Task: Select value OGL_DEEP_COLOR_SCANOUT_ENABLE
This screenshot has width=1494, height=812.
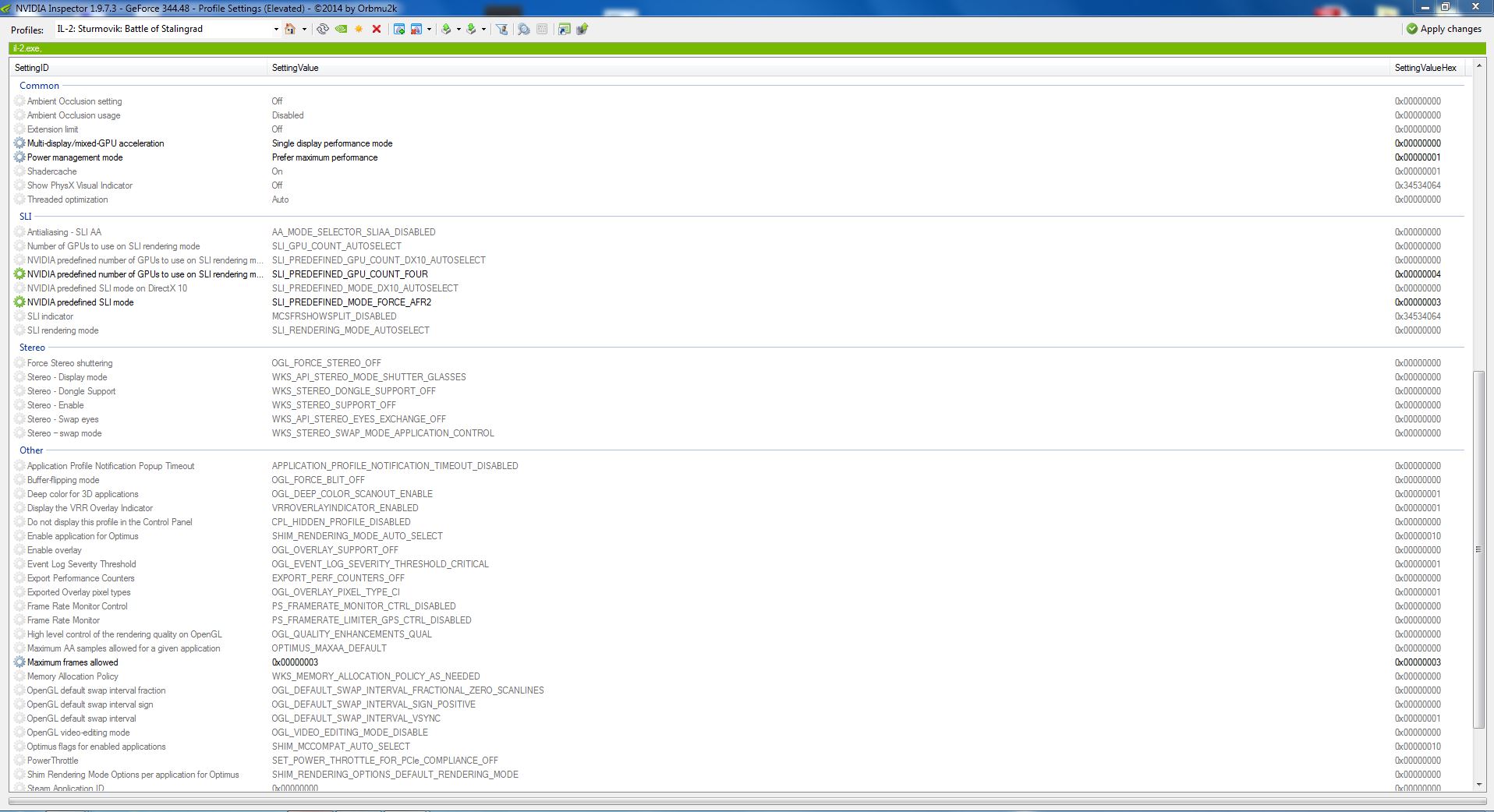Action: (x=352, y=494)
